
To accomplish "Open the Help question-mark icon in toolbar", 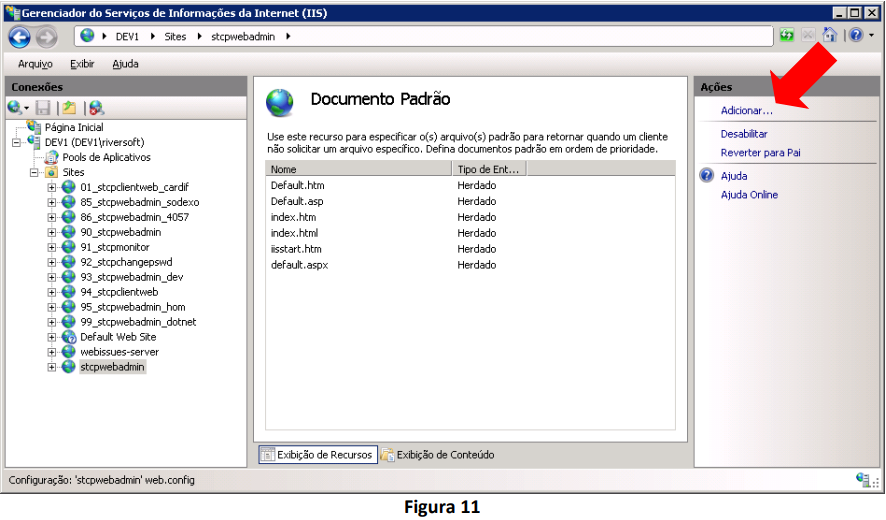I will click(x=856, y=35).
